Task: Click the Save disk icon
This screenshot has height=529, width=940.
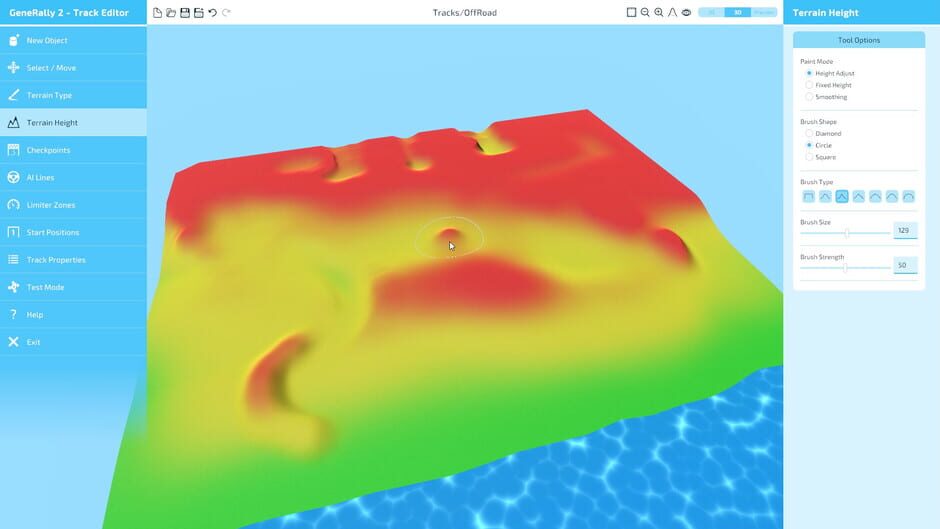Action: [185, 13]
